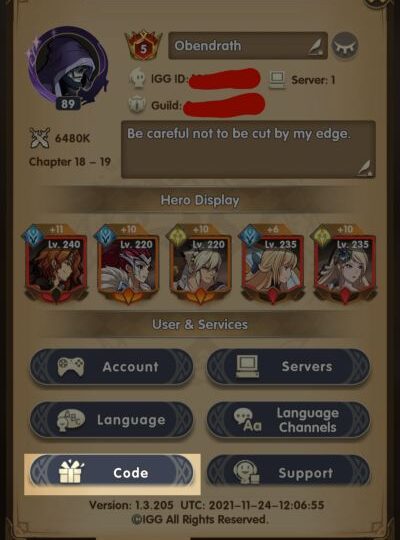Open the Account button

[111, 367]
